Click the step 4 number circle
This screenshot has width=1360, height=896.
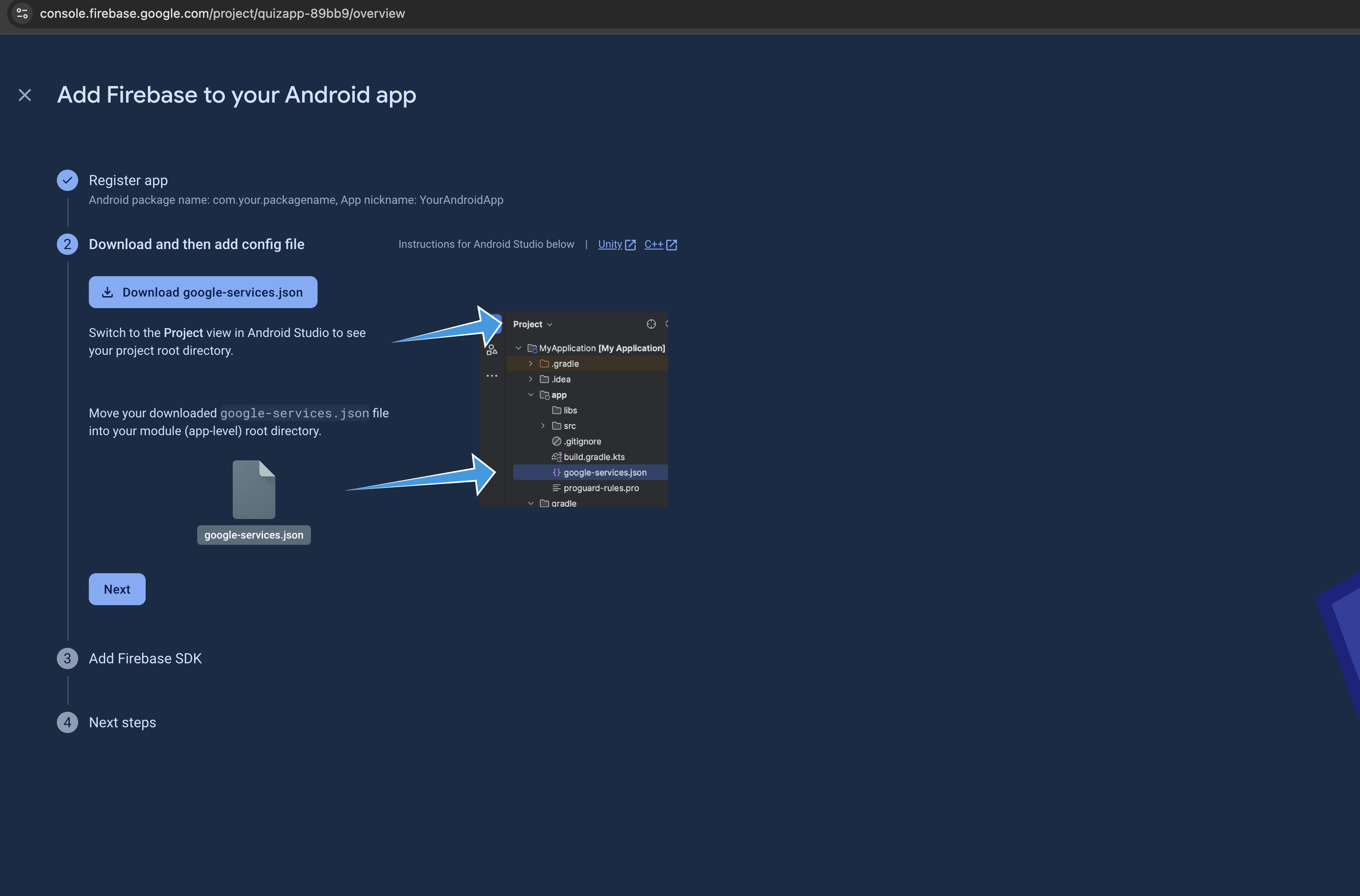click(x=68, y=722)
